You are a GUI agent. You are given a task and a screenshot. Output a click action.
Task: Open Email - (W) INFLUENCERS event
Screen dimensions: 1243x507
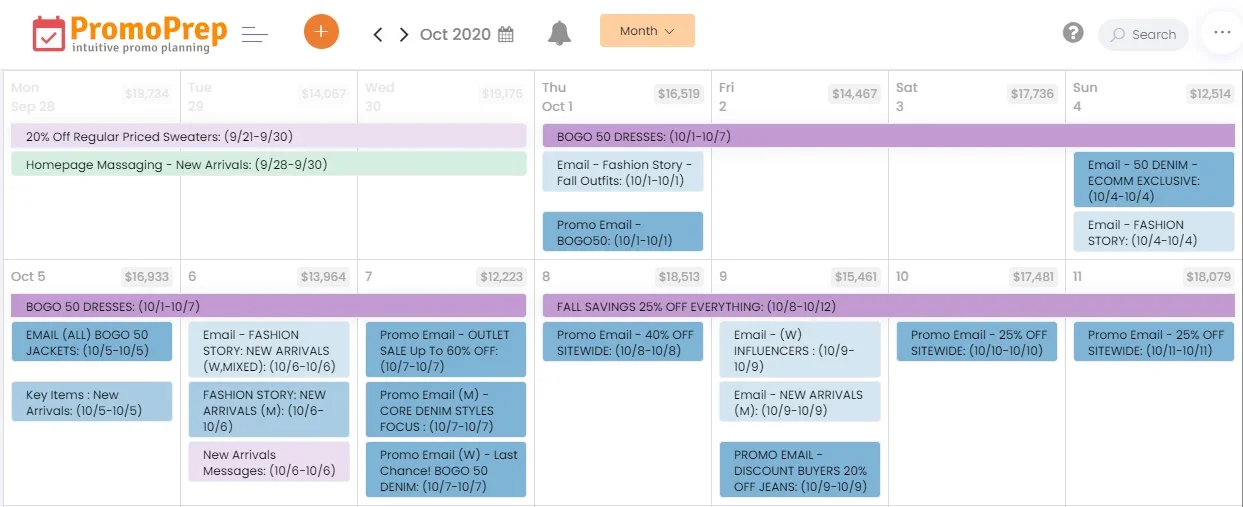[x=799, y=350]
